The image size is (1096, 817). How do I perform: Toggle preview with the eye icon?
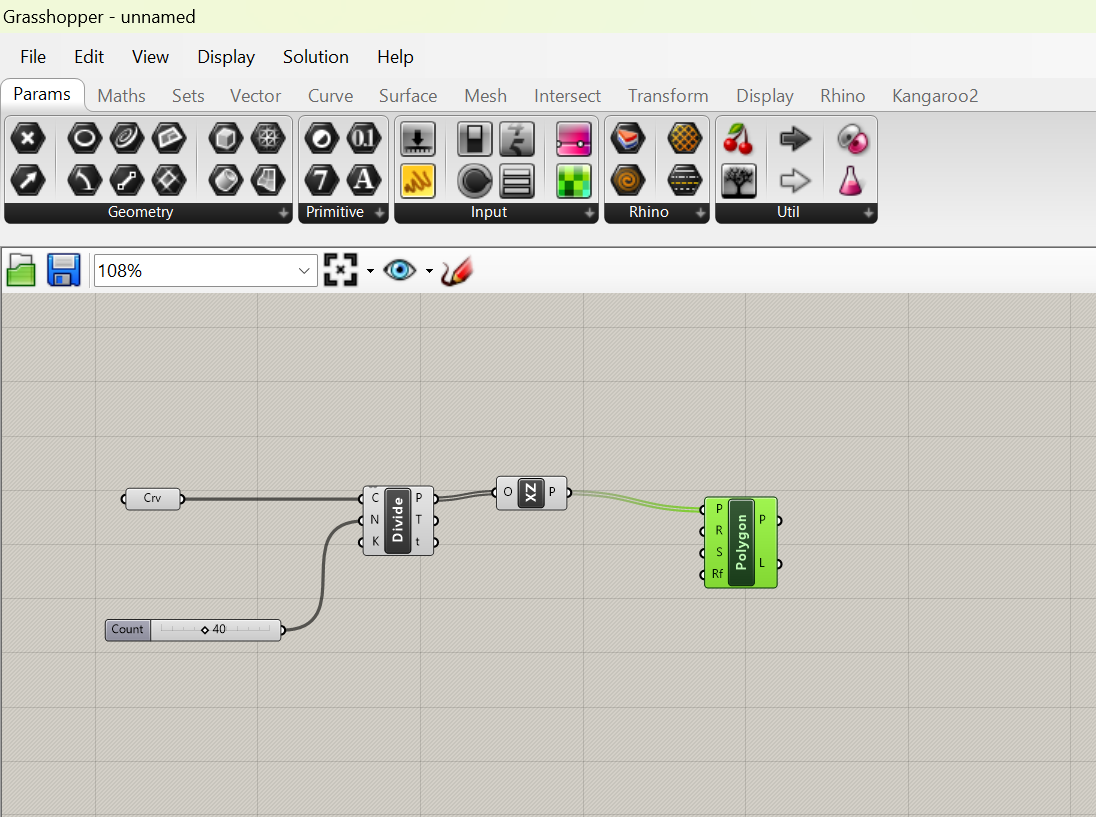[399, 270]
